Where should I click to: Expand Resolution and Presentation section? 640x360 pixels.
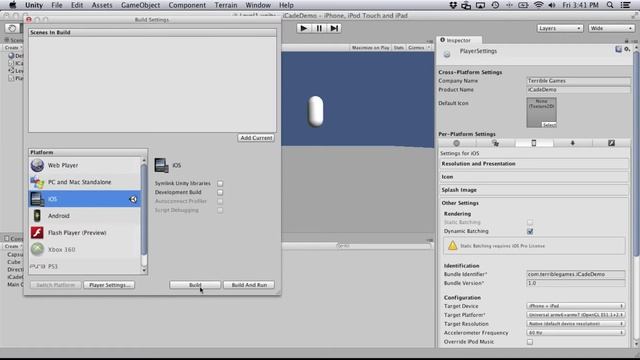coord(534,164)
